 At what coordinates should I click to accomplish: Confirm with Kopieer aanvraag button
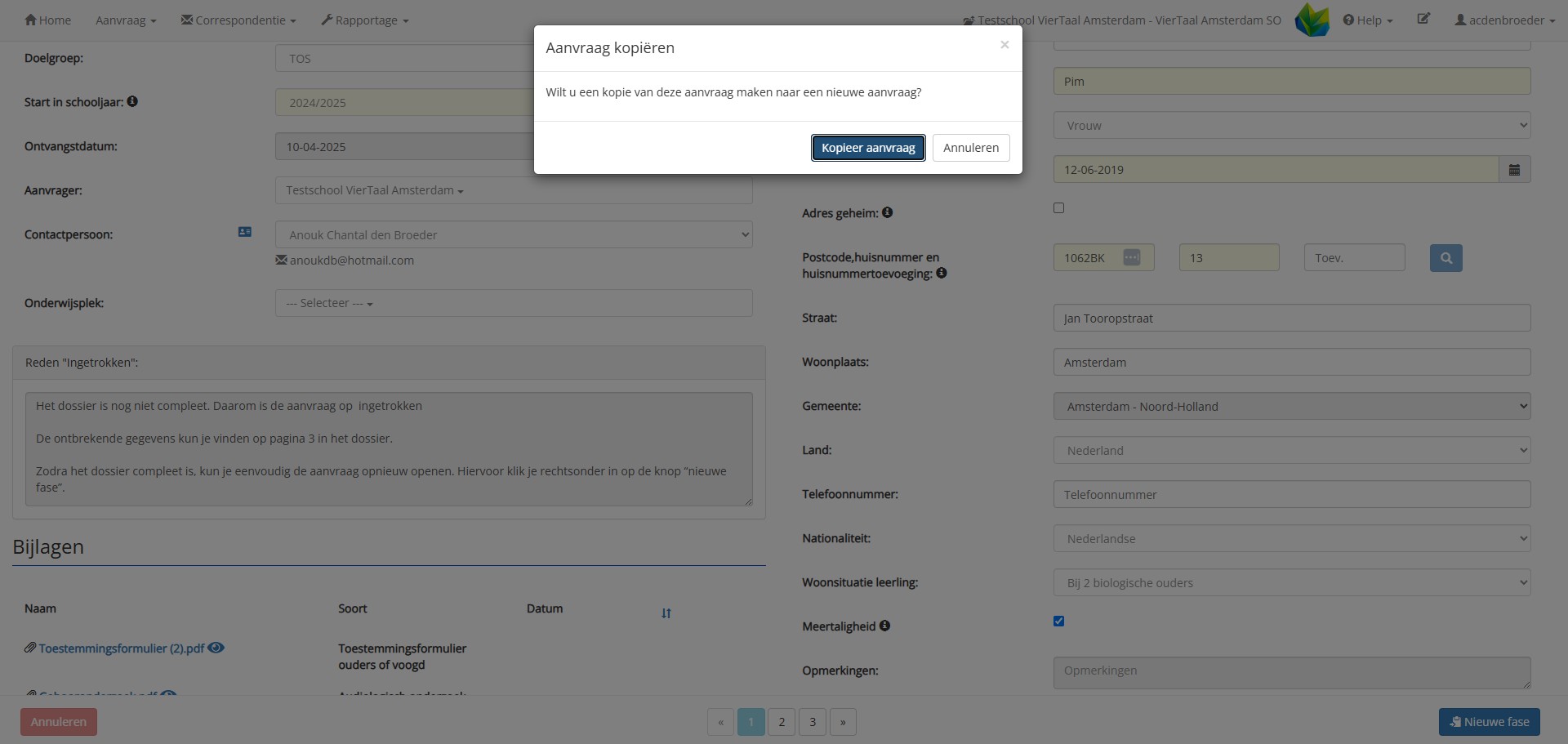coord(868,148)
